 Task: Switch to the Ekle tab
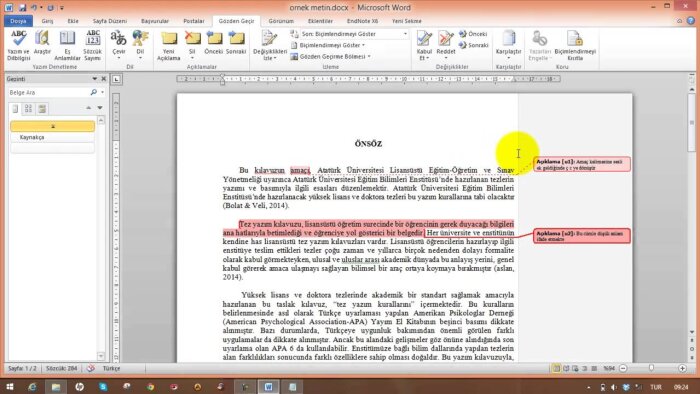tap(73, 21)
